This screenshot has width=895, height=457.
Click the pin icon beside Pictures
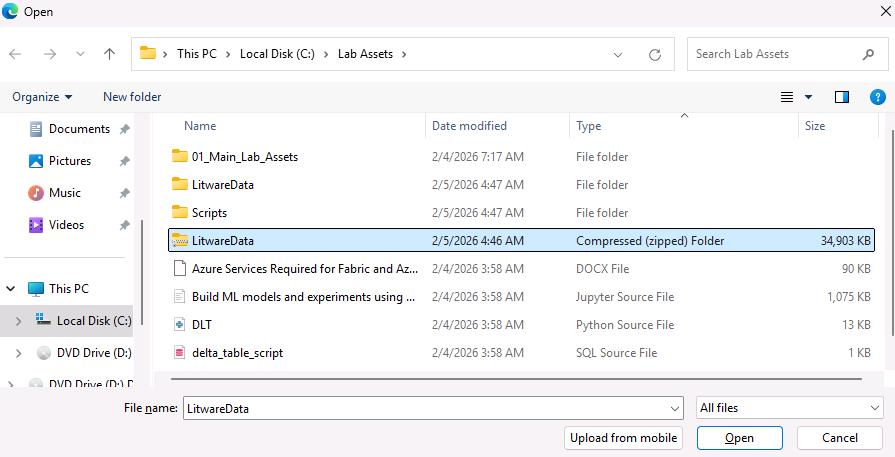[x=124, y=161]
